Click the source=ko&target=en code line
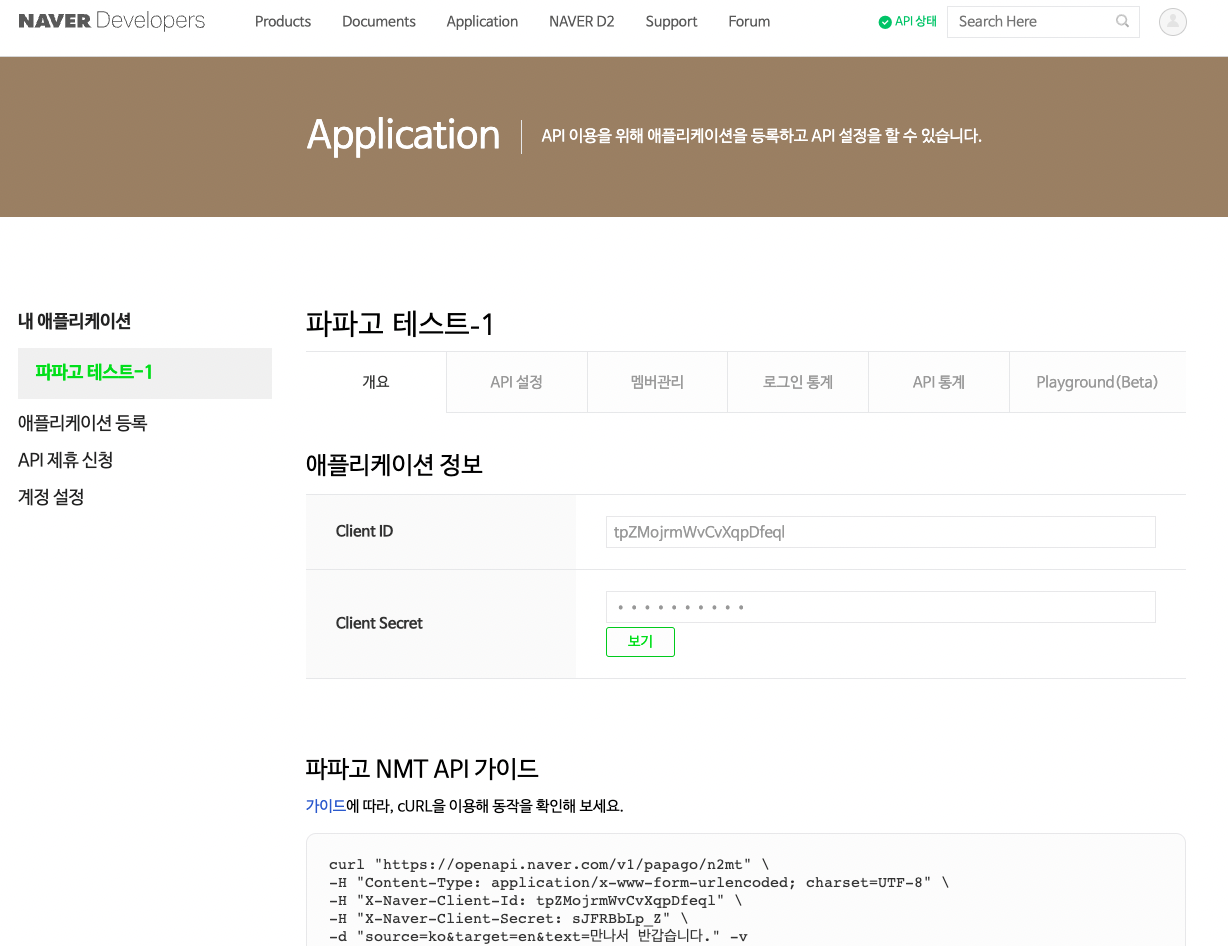The width and height of the screenshot is (1228, 946). (538, 936)
